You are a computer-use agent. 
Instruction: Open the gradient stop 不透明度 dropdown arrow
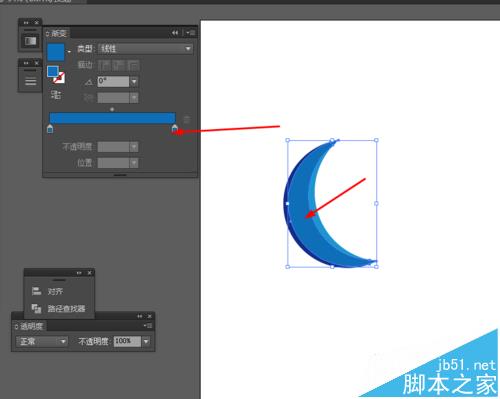pos(134,147)
